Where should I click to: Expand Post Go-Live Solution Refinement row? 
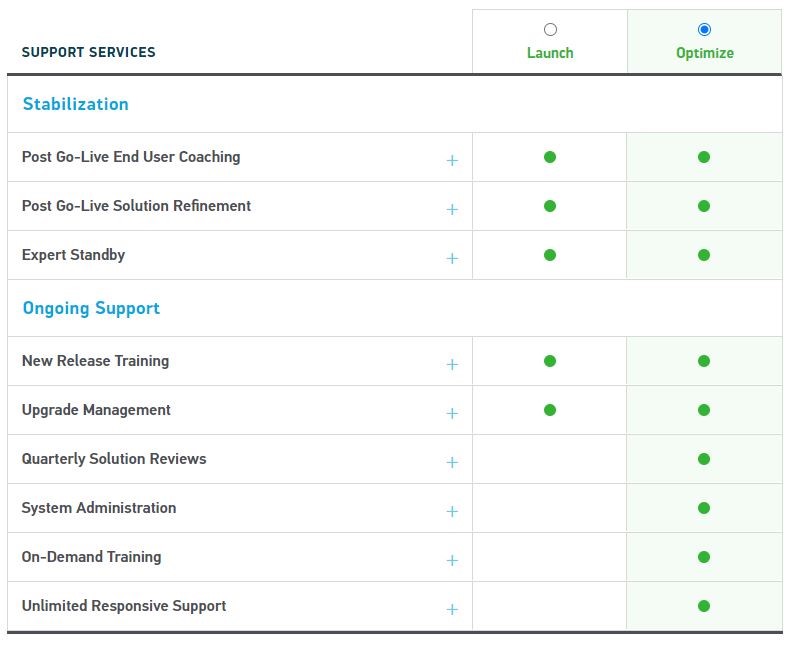click(452, 209)
